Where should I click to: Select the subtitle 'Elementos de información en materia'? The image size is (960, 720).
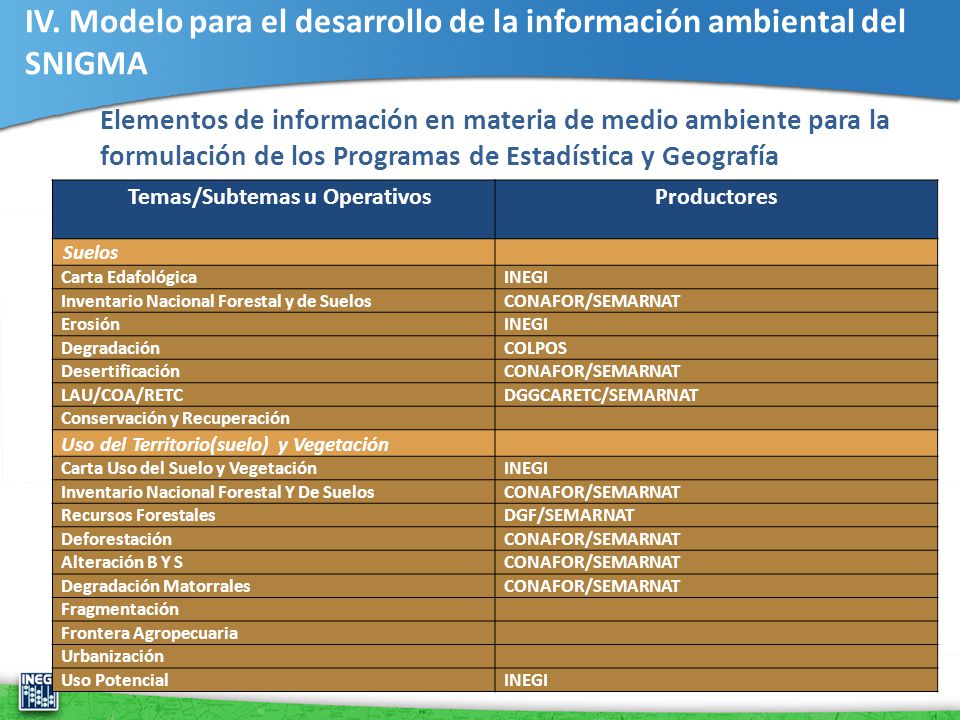point(495,138)
